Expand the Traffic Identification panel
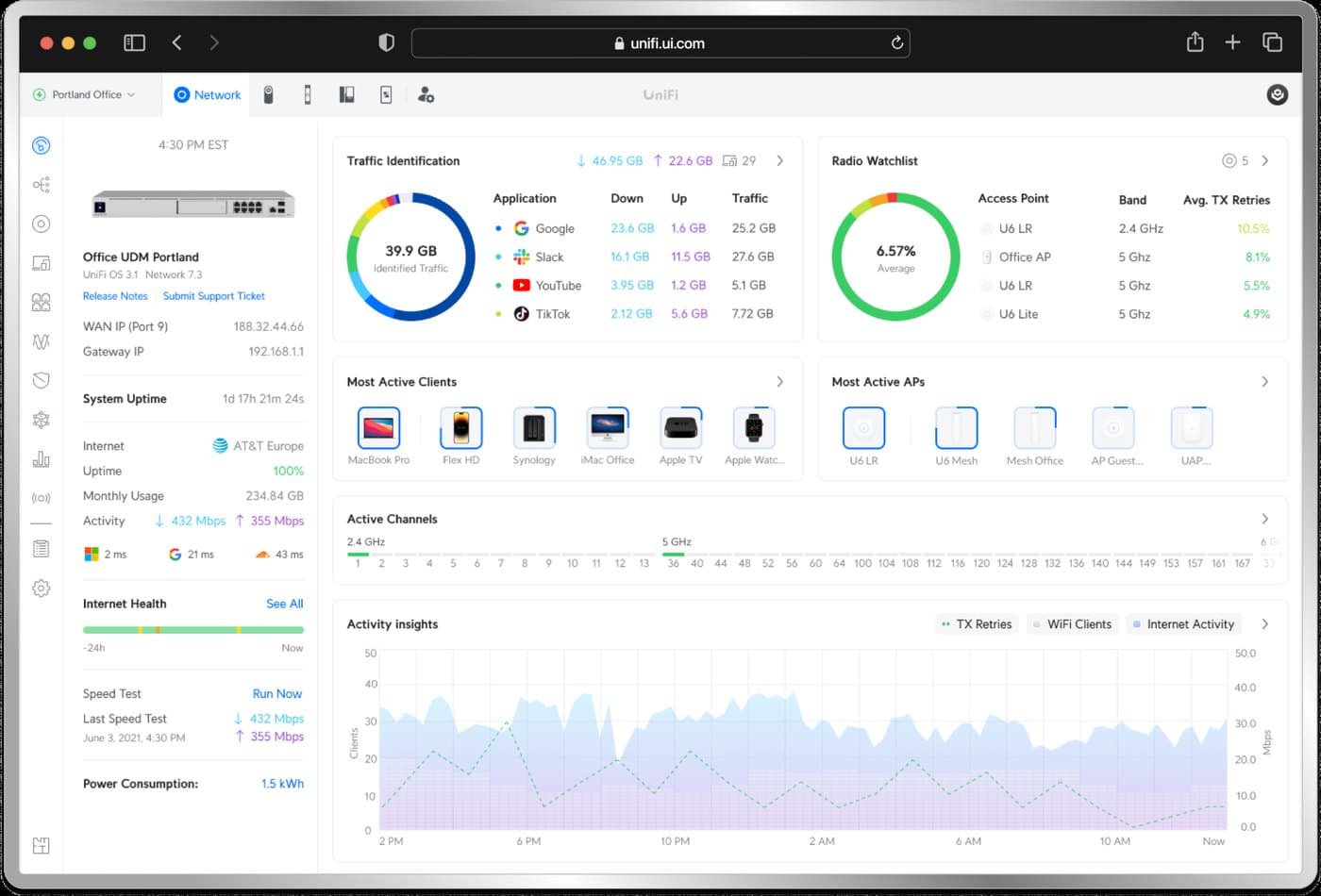 pyautogui.click(x=780, y=160)
